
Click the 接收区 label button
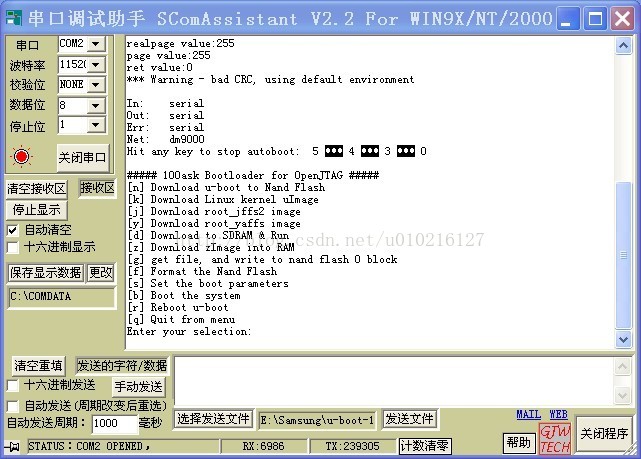pos(97,188)
